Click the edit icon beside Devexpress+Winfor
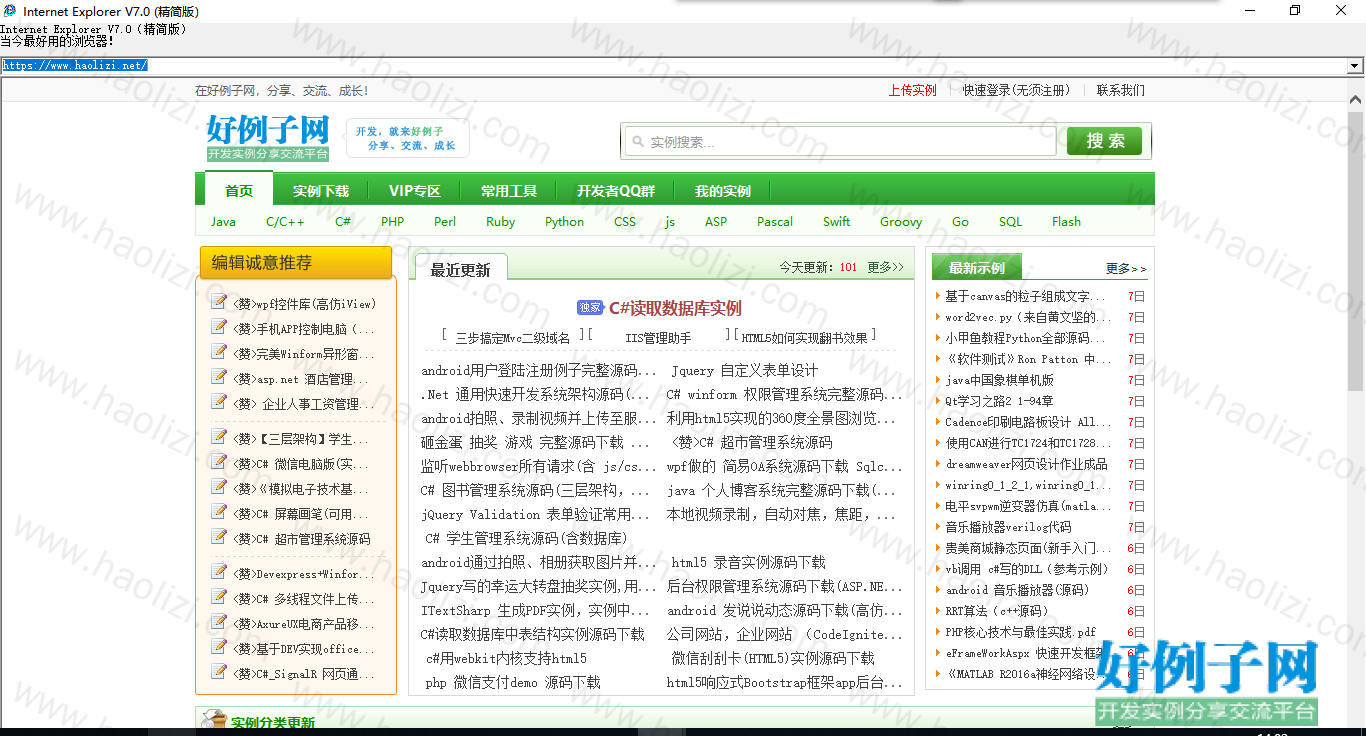1366x736 pixels. [x=219, y=571]
